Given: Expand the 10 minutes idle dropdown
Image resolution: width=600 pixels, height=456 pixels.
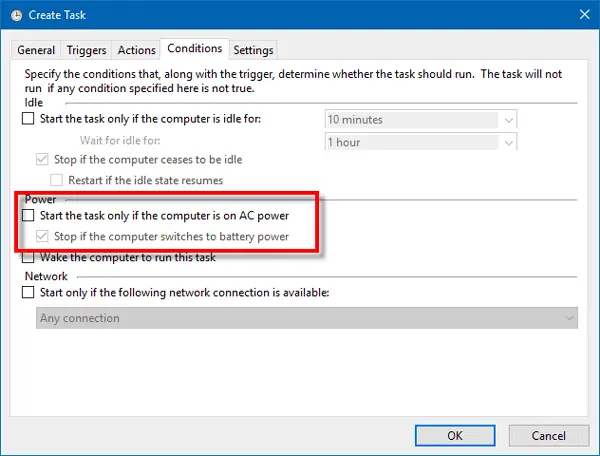Looking at the screenshot, I should (508, 120).
